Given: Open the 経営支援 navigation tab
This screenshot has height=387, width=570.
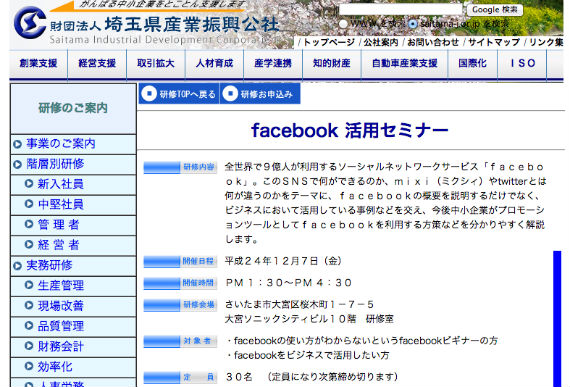Looking at the screenshot, I should click(97, 64).
